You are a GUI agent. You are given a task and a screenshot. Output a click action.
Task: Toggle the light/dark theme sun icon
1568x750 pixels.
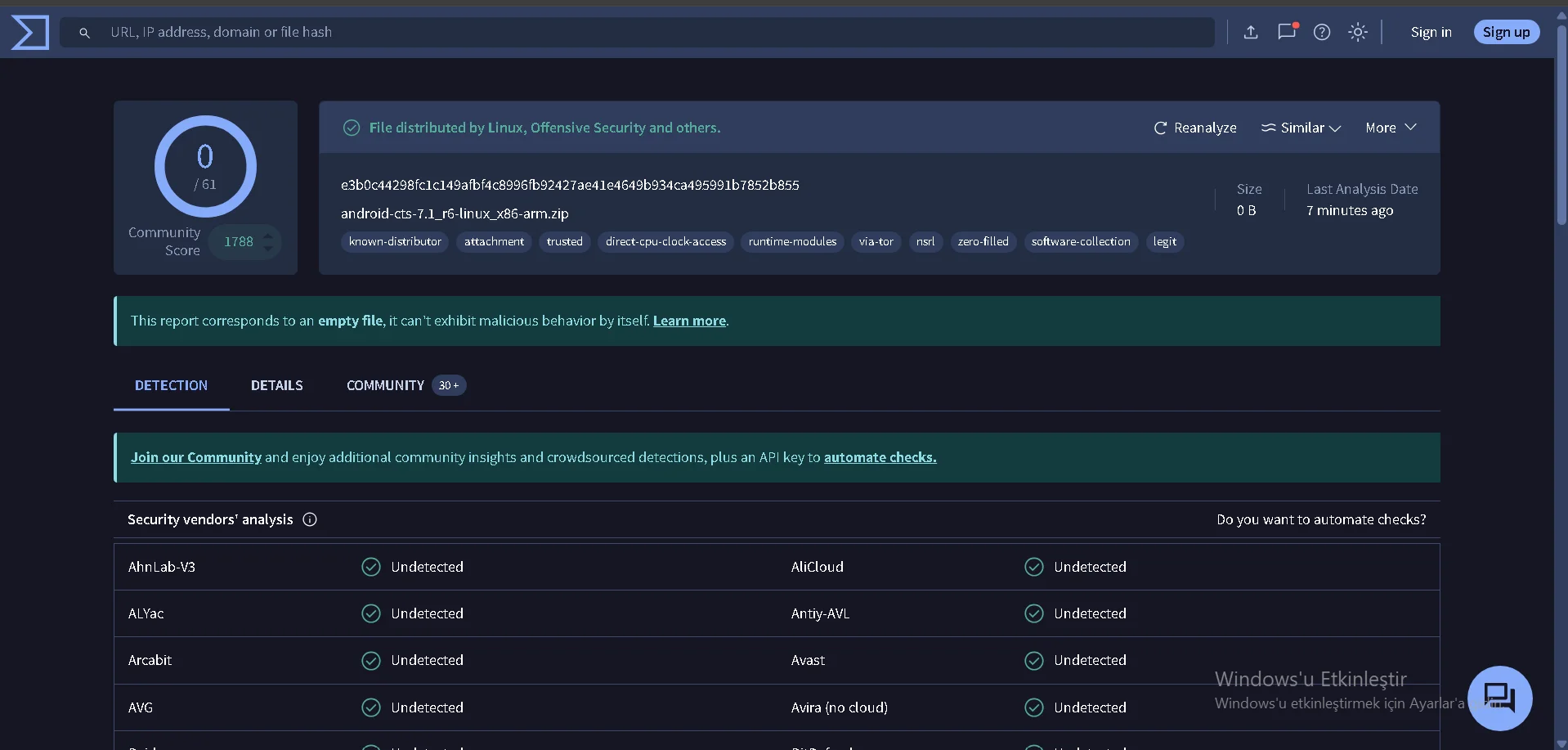pyautogui.click(x=1357, y=32)
